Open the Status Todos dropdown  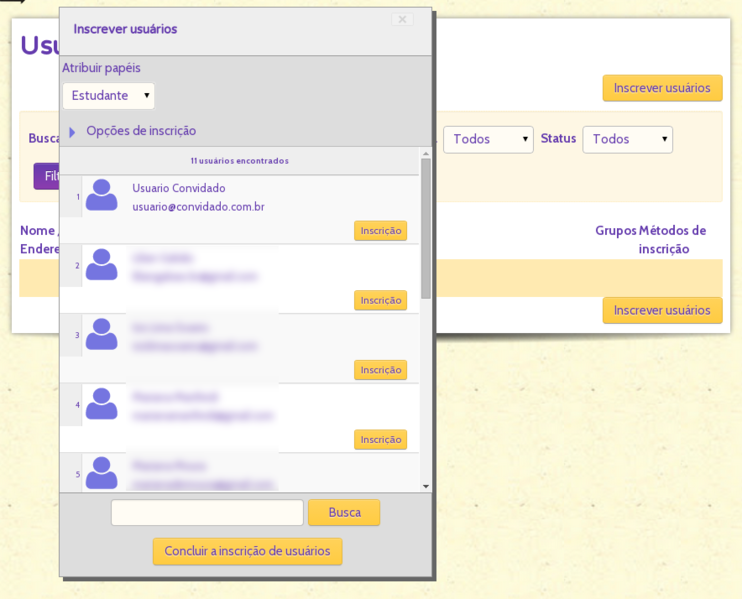pyautogui.click(x=627, y=140)
